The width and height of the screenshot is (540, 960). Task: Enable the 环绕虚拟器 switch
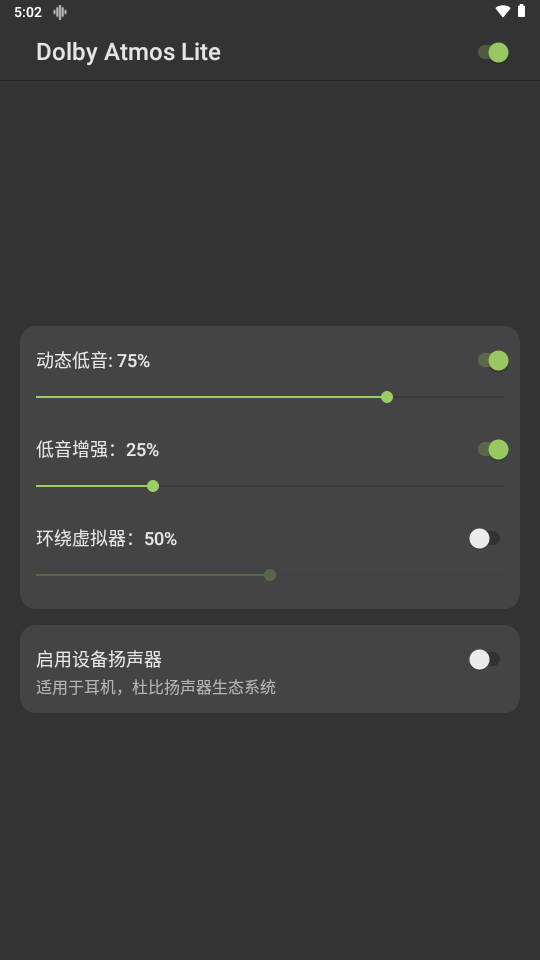[485, 538]
